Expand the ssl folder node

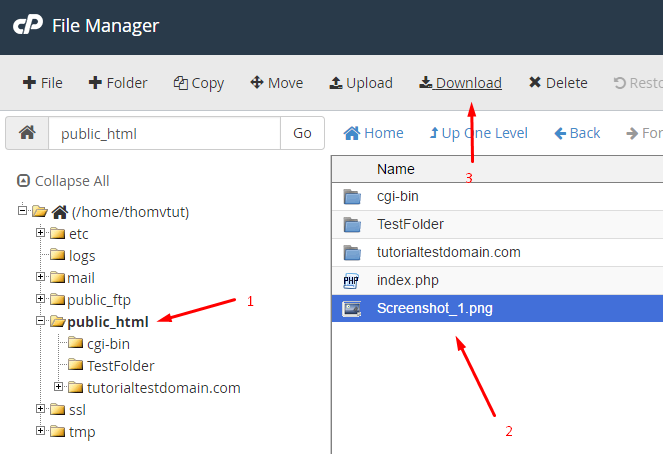tap(40, 408)
